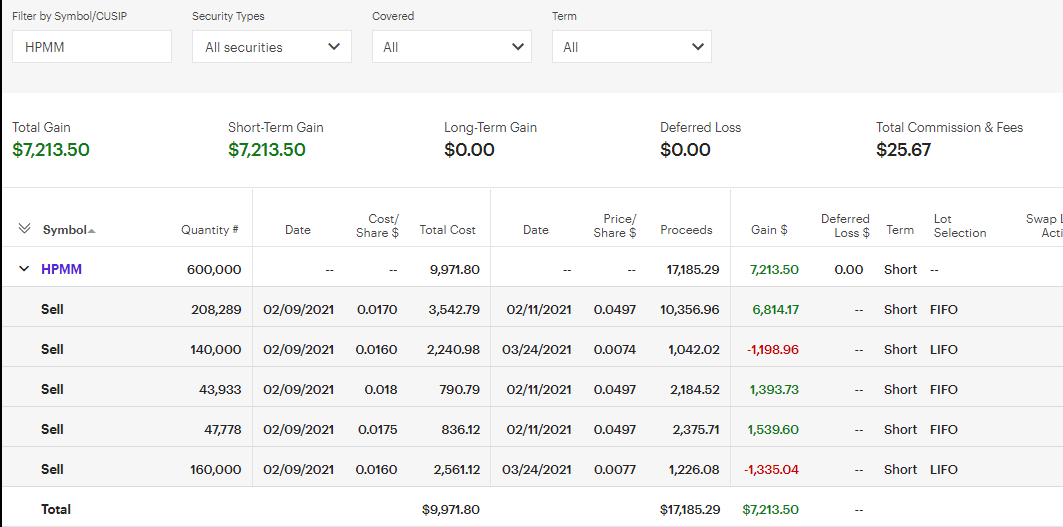1063x527 pixels.
Task: Sort by Lot Selection column header
Action: (959, 225)
